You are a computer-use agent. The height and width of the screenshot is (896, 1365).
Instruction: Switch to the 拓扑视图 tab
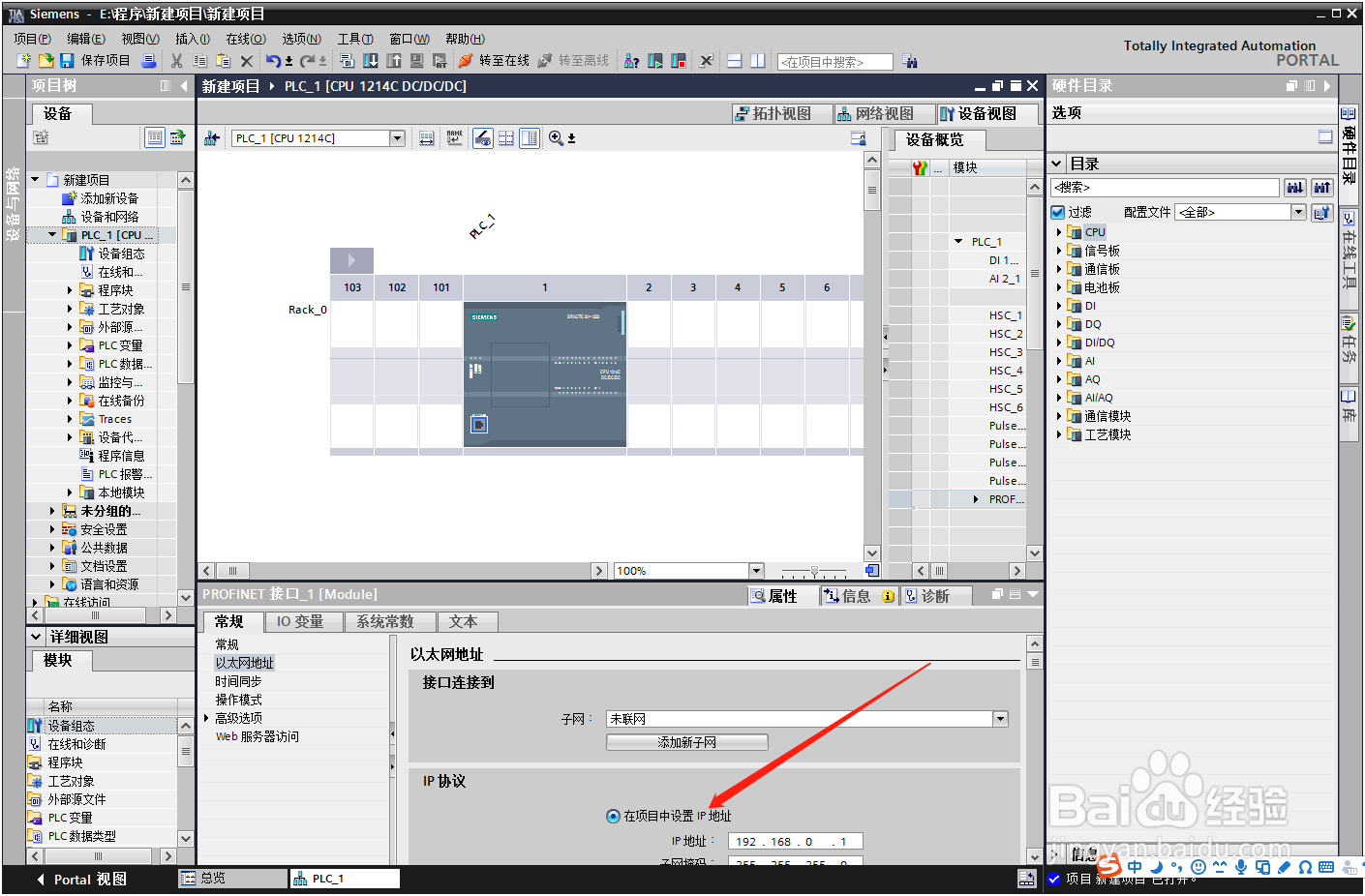[x=781, y=113]
